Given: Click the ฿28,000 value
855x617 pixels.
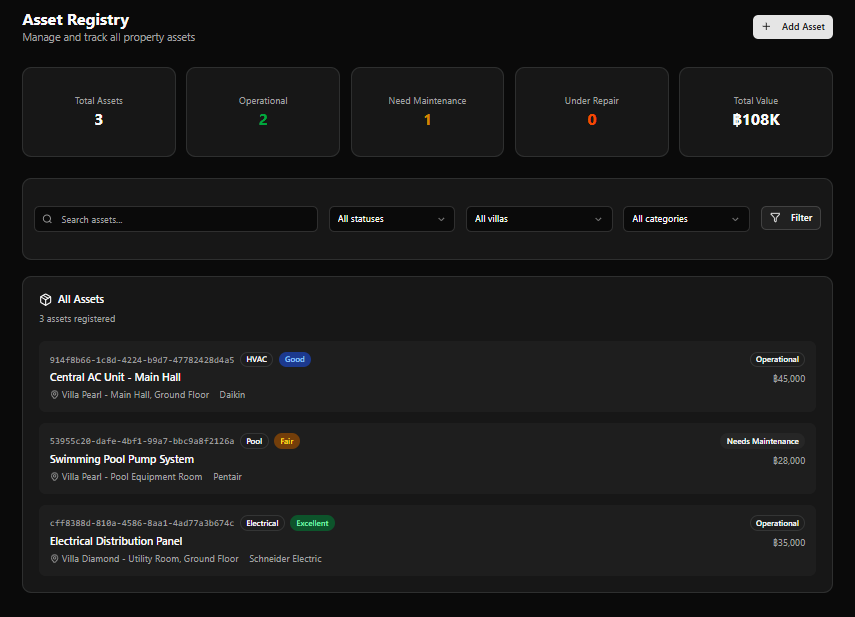Looking at the screenshot, I should pos(789,461).
